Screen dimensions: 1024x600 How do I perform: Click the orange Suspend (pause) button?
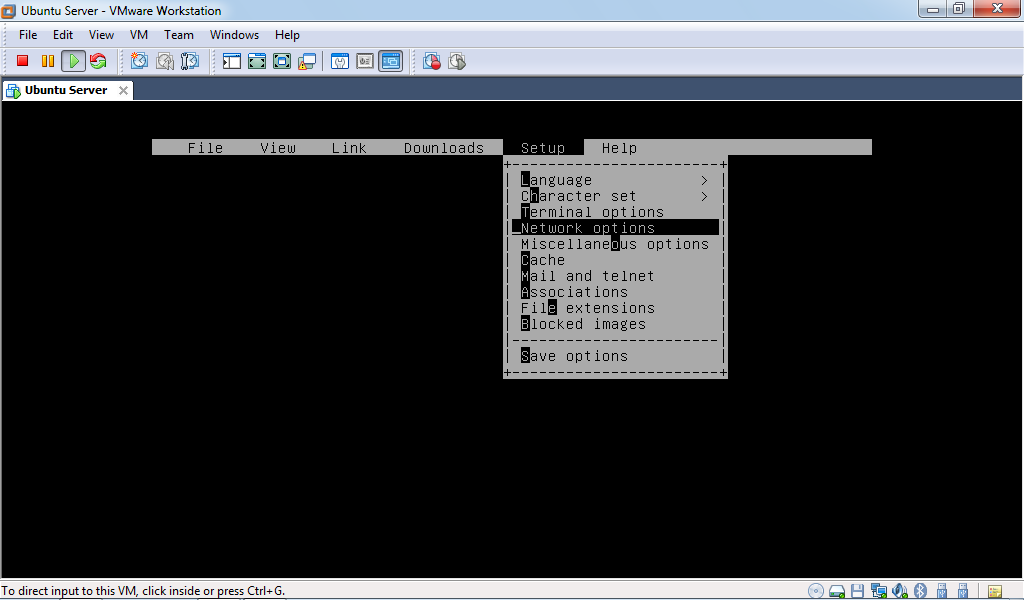point(48,61)
